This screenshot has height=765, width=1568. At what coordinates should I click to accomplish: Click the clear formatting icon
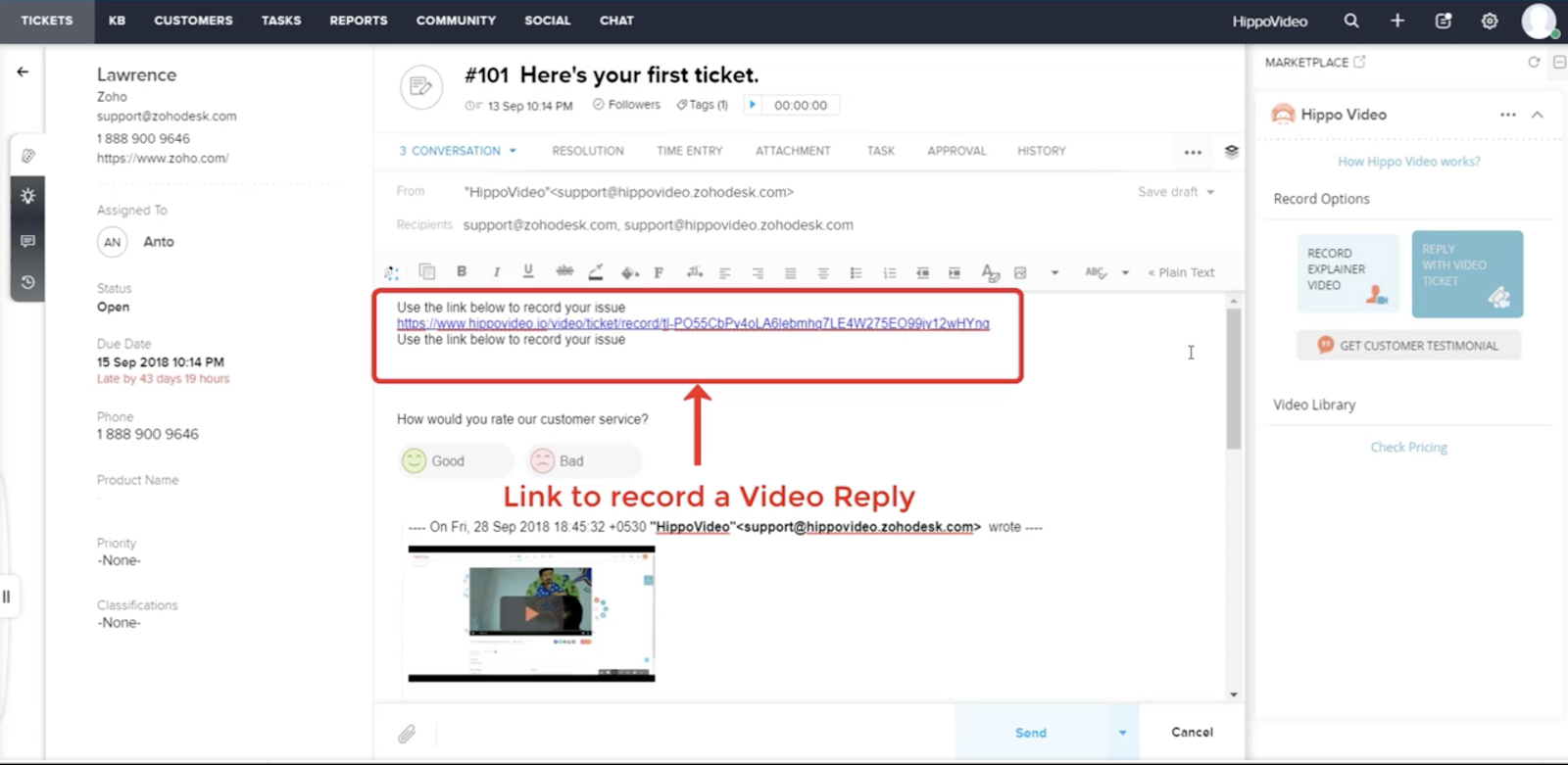(990, 272)
